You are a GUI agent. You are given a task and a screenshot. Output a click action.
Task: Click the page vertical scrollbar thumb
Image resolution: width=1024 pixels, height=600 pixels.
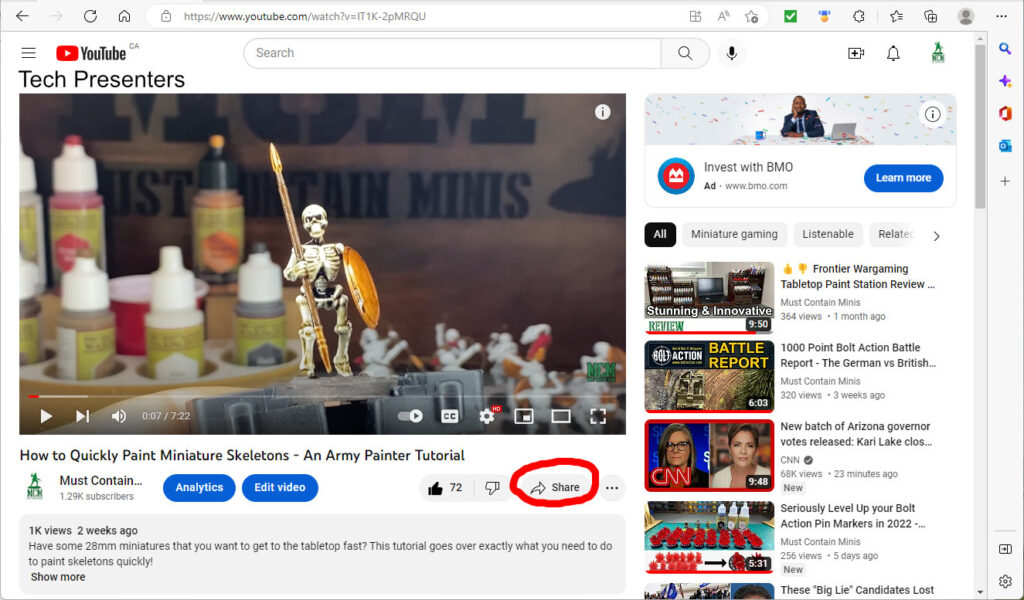coord(980,127)
